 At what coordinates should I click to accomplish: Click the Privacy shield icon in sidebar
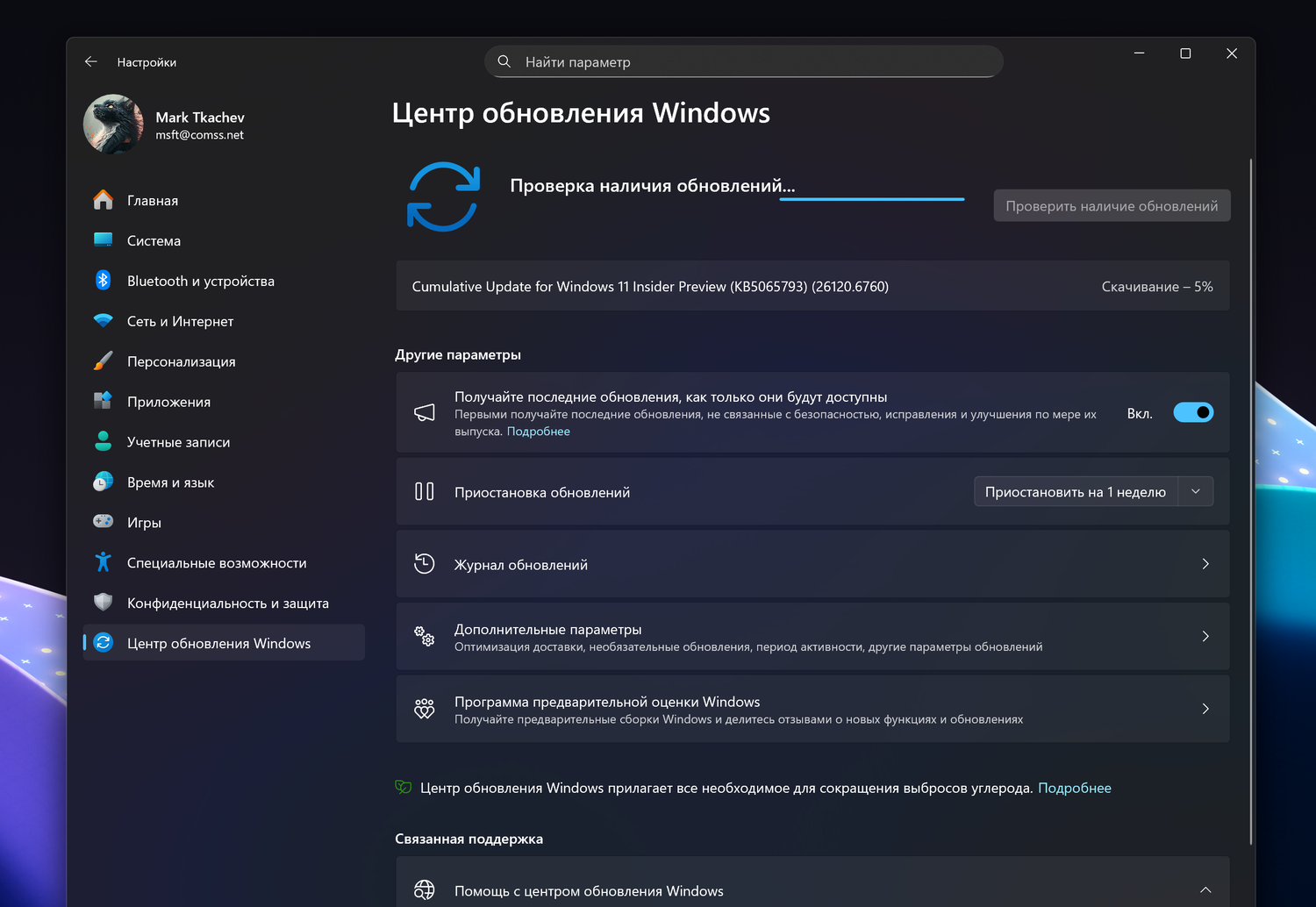[x=103, y=603]
